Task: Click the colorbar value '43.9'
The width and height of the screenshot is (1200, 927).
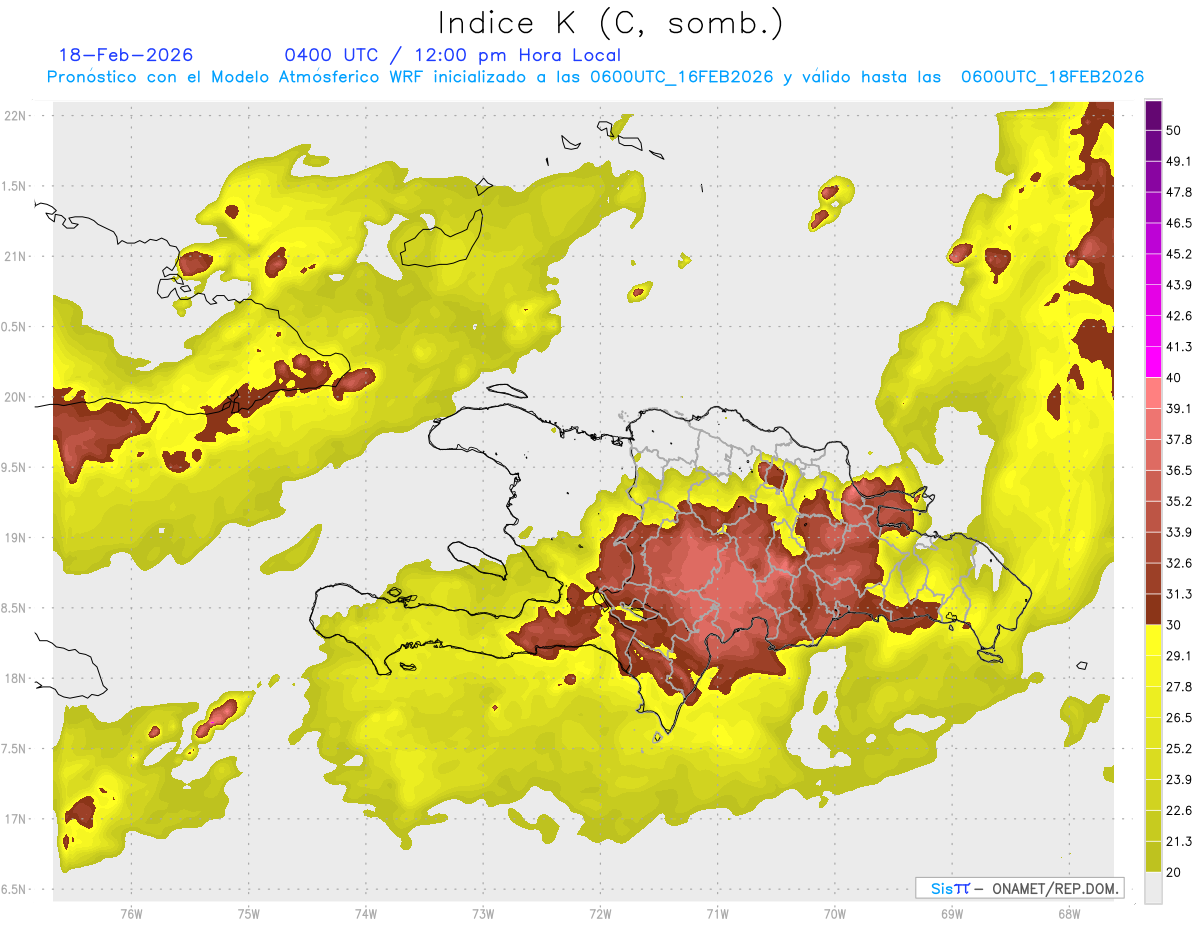Action: pyautogui.click(x=1179, y=285)
